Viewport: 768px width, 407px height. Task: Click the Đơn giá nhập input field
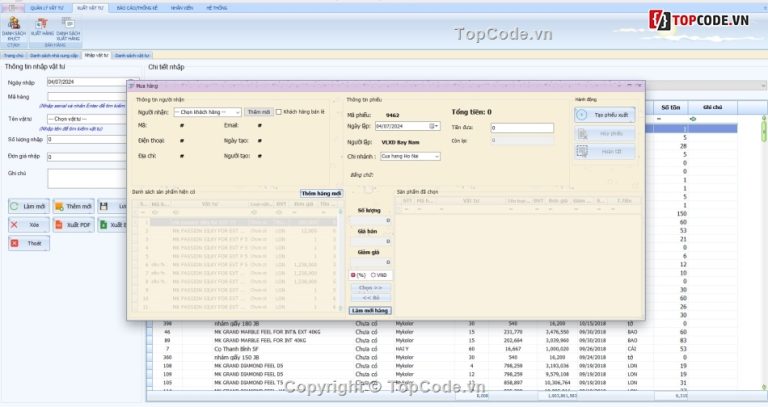(87, 157)
